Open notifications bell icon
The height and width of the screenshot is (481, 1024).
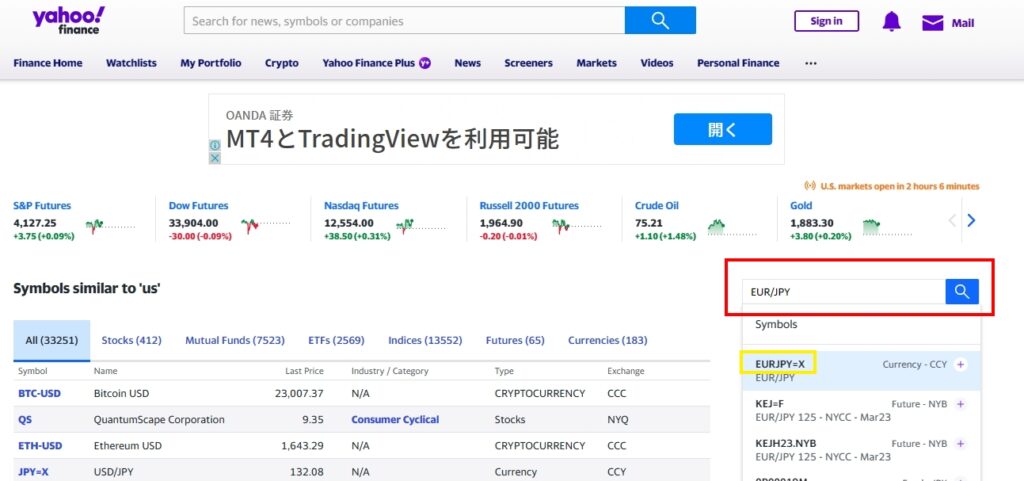point(891,22)
